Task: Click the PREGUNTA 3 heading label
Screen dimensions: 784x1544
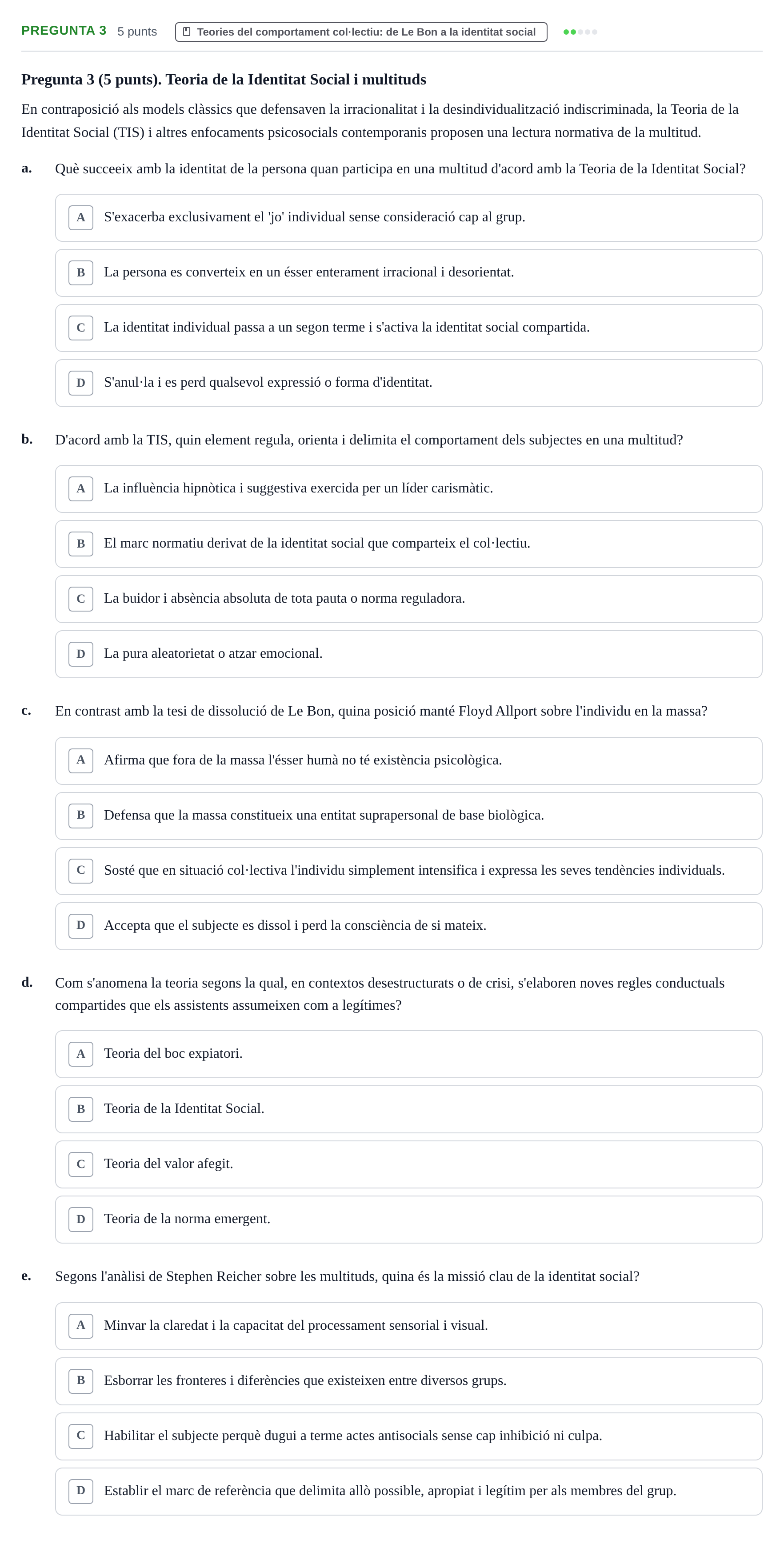Action: click(64, 31)
